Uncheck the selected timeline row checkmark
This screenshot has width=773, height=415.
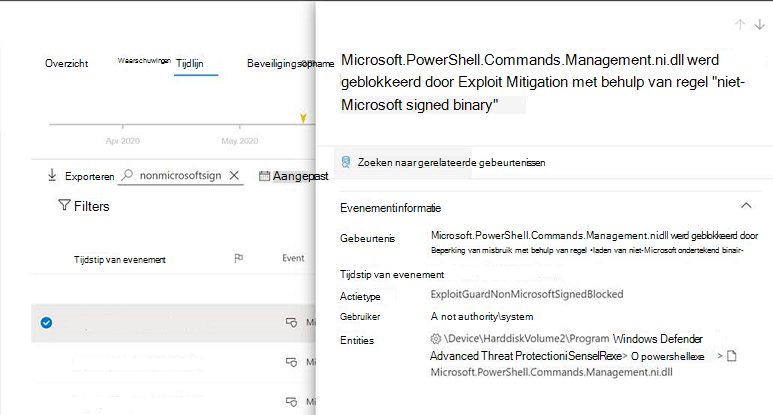pyautogui.click(x=46, y=322)
